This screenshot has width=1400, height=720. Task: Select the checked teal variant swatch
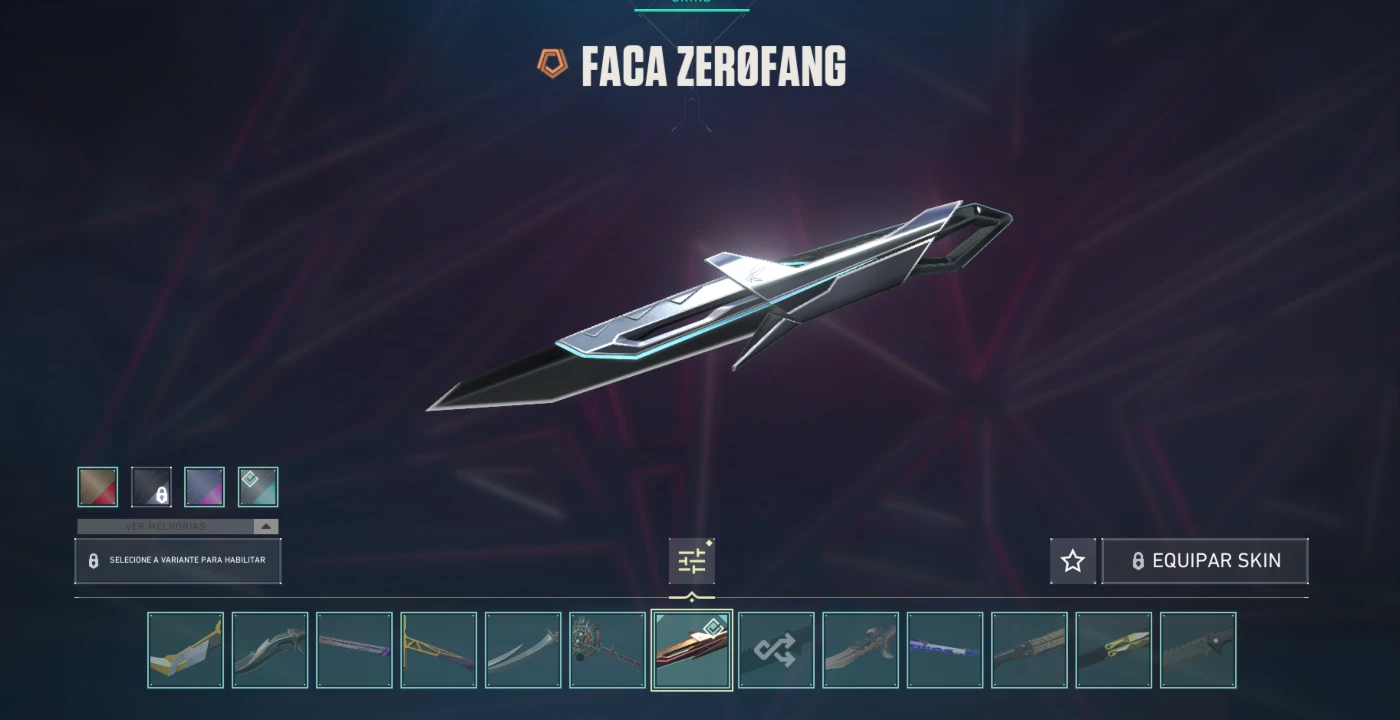tap(258, 487)
